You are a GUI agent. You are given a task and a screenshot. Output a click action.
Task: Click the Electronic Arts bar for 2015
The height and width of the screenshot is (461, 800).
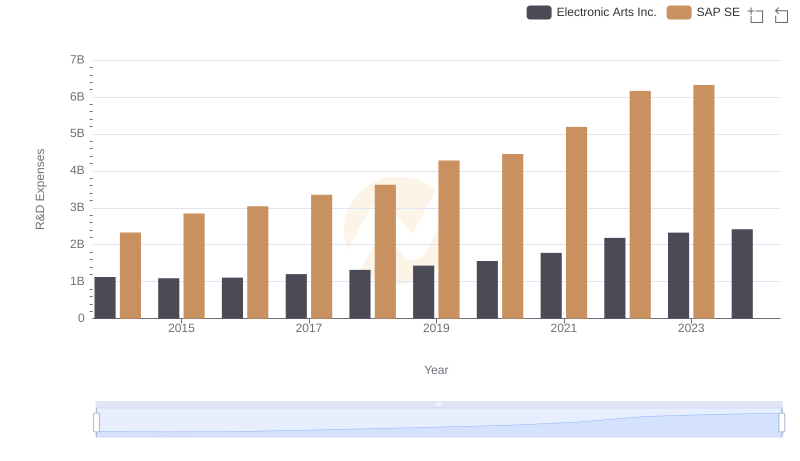168,298
